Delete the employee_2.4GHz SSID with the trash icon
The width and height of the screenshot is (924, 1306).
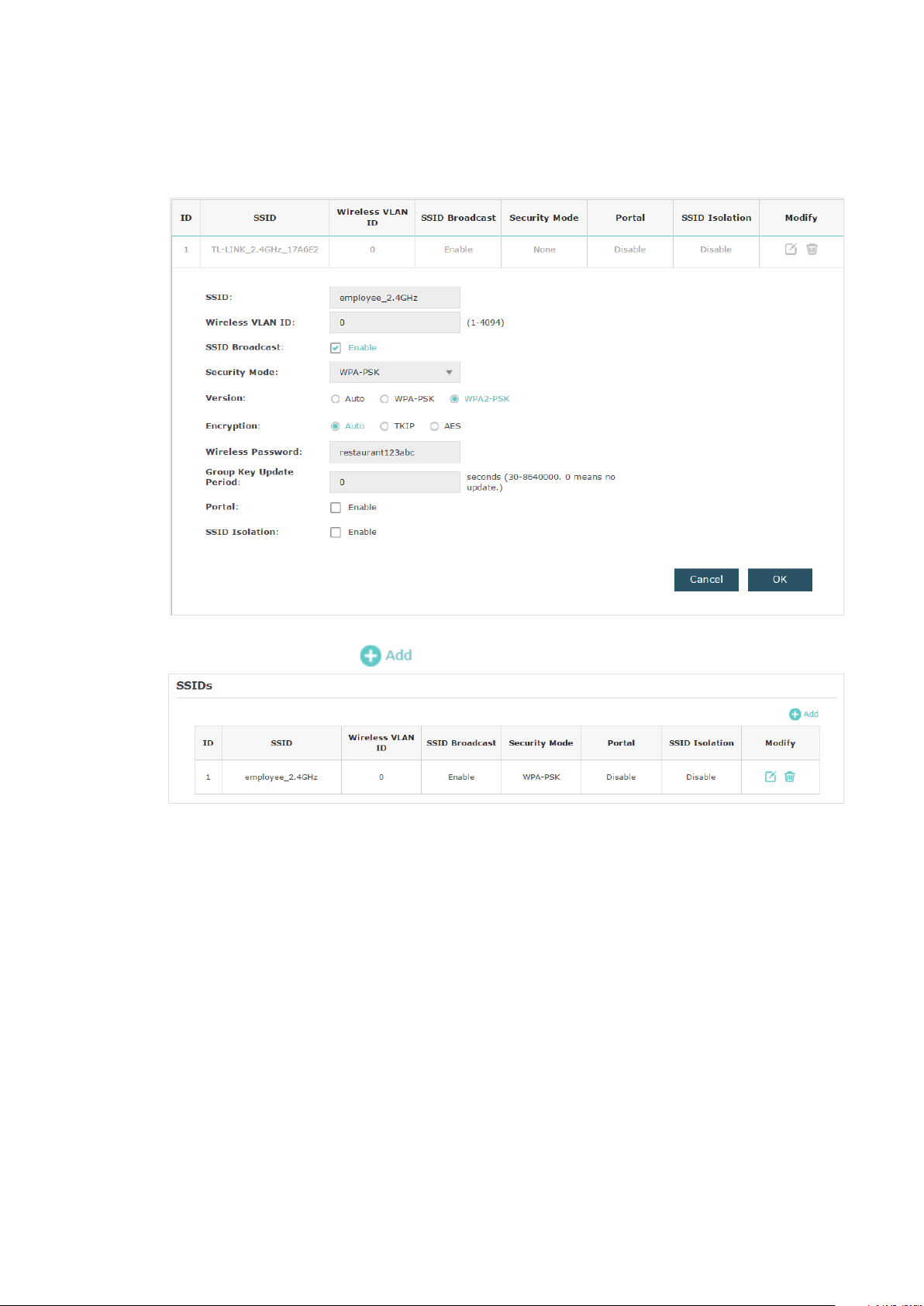point(790,777)
